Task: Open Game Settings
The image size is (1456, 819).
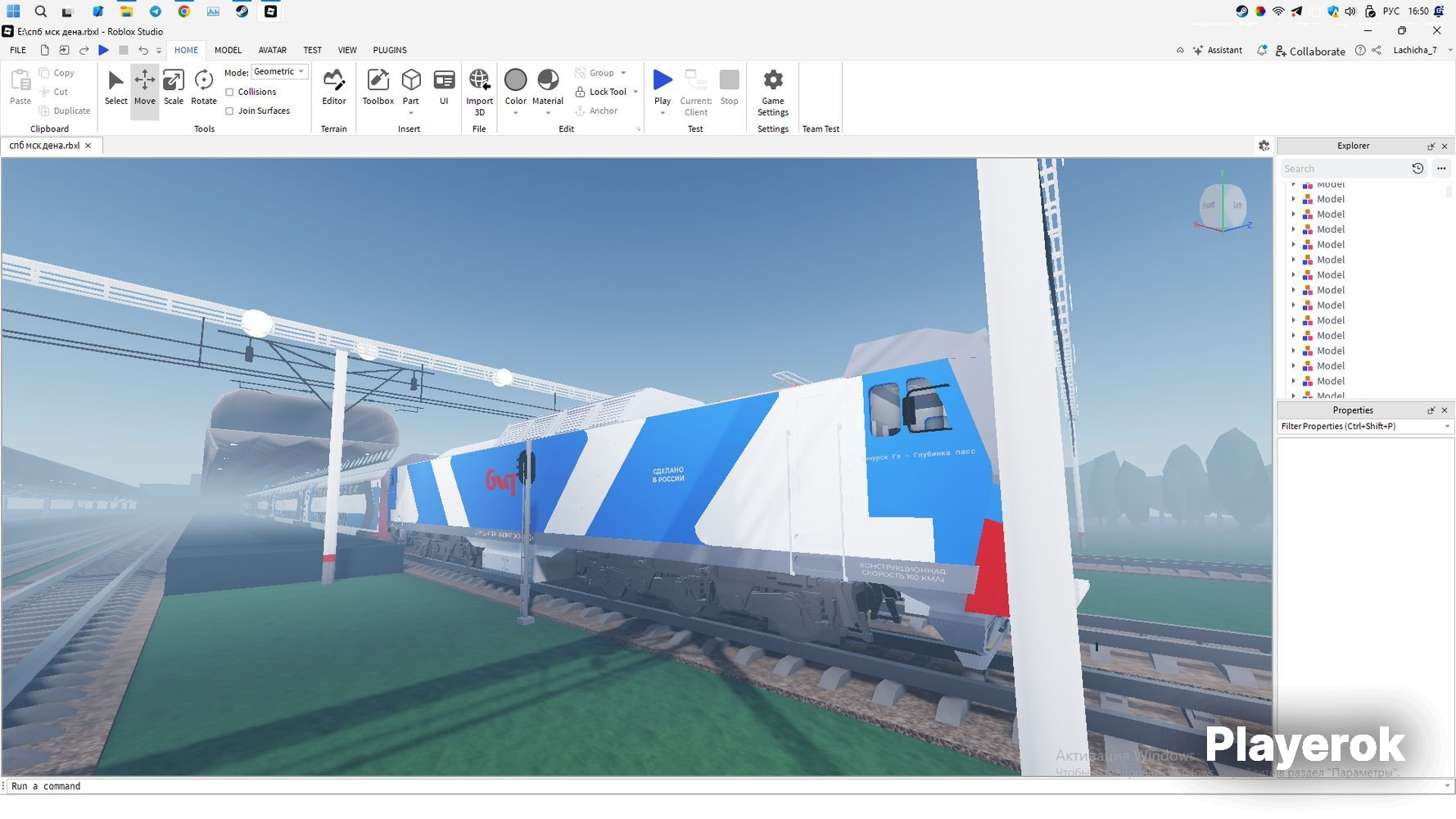Action: [x=772, y=92]
